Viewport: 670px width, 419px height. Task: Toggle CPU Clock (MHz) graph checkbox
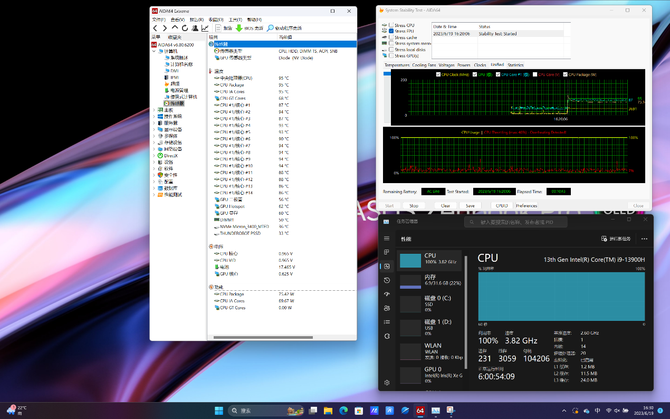(x=438, y=74)
